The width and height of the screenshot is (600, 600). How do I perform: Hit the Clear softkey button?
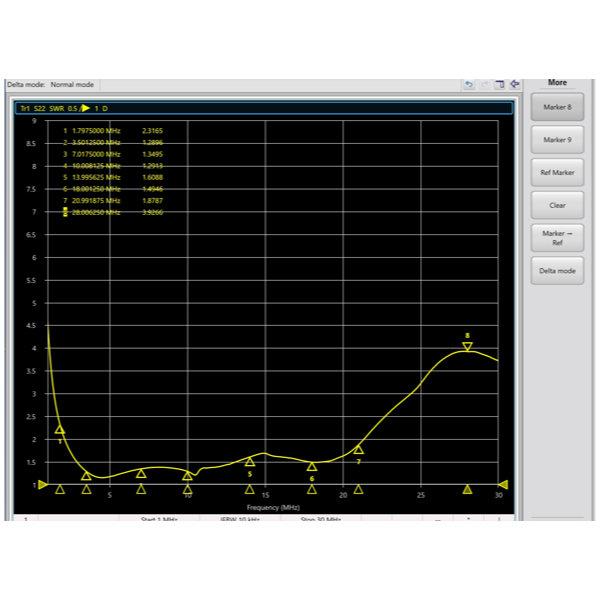point(557,205)
